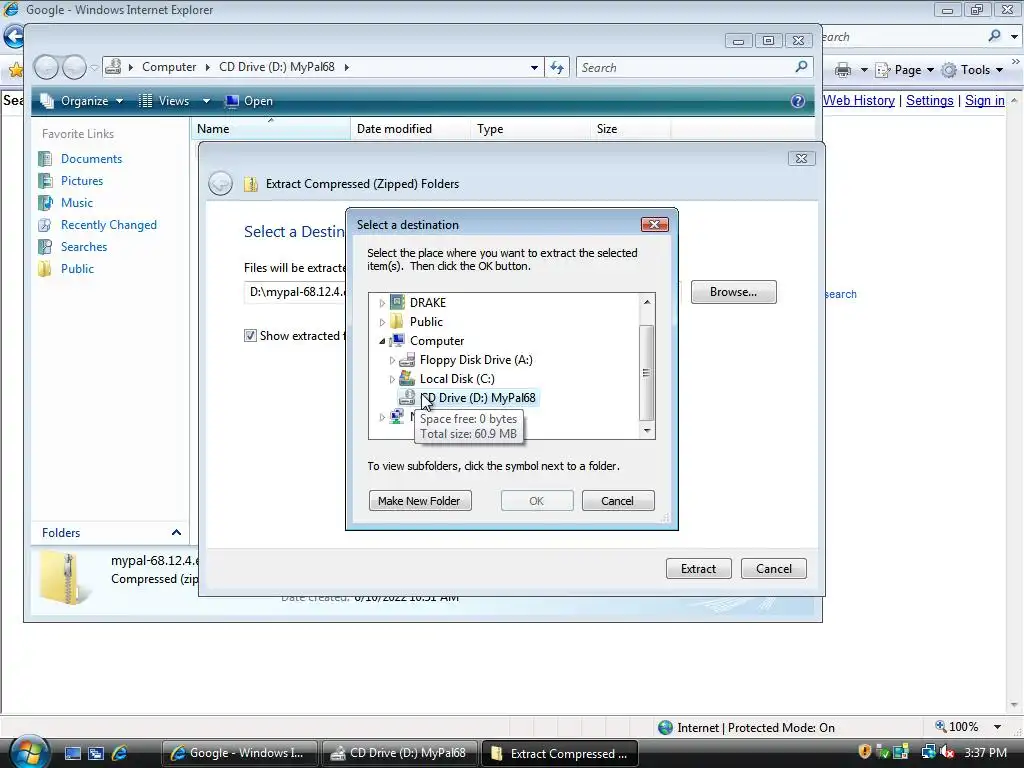The height and width of the screenshot is (768, 1024).
Task: Open the Views dropdown arrow
Action: tap(206, 101)
